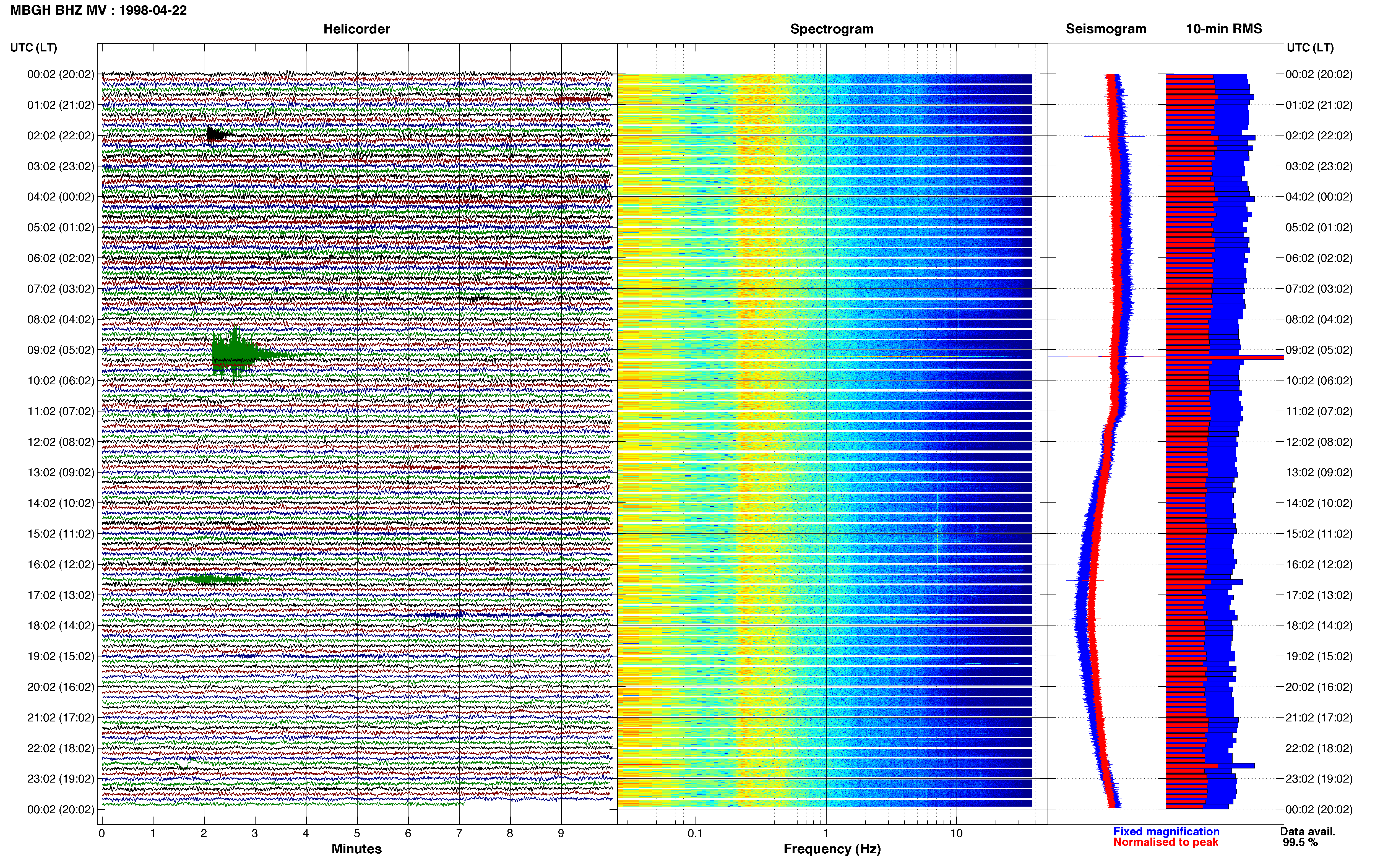This screenshot has width=1388, height=868.
Task: Click left time label 09:02 (05:02)
Action: click(x=61, y=350)
